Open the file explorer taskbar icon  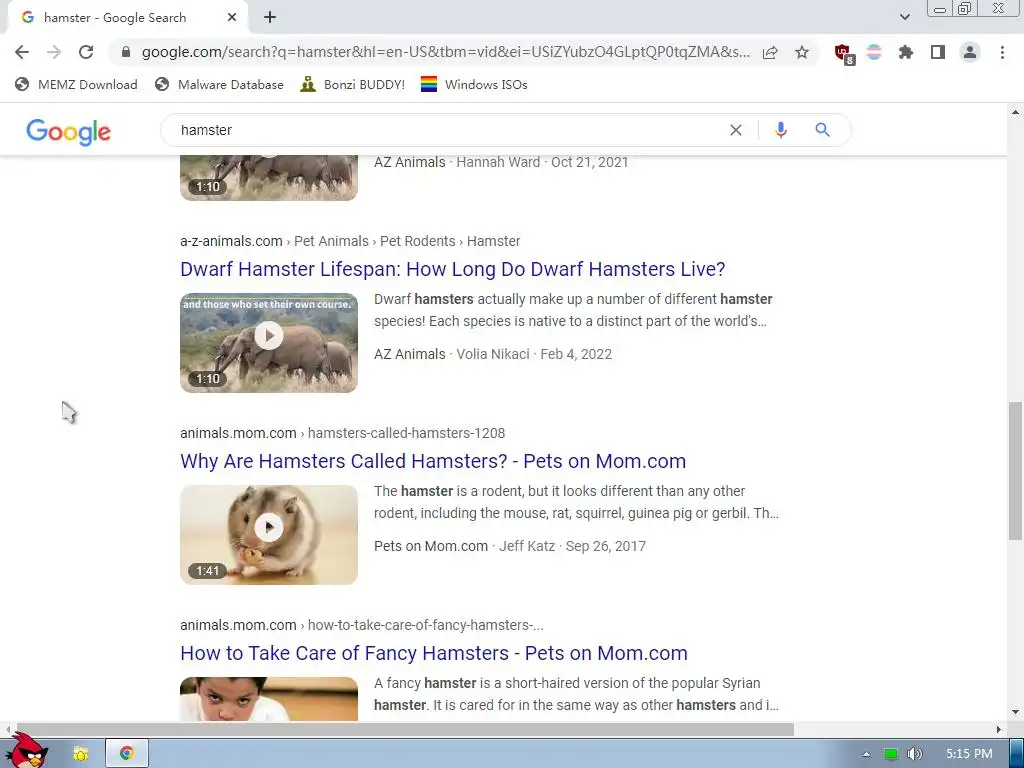pyautogui.click(x=81, y=754)
